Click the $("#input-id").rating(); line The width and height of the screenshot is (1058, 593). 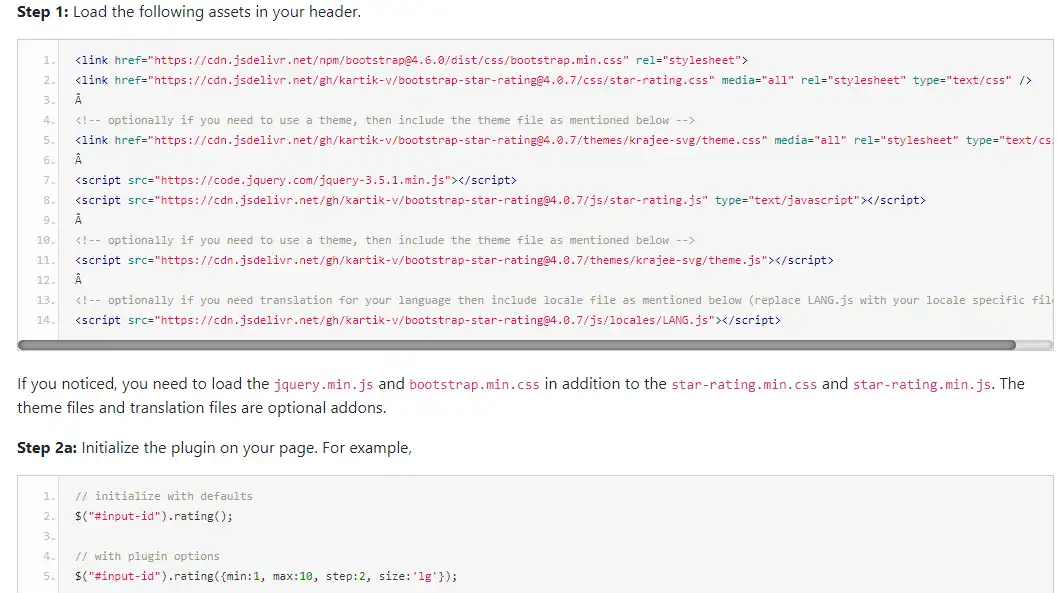point(154,516)
